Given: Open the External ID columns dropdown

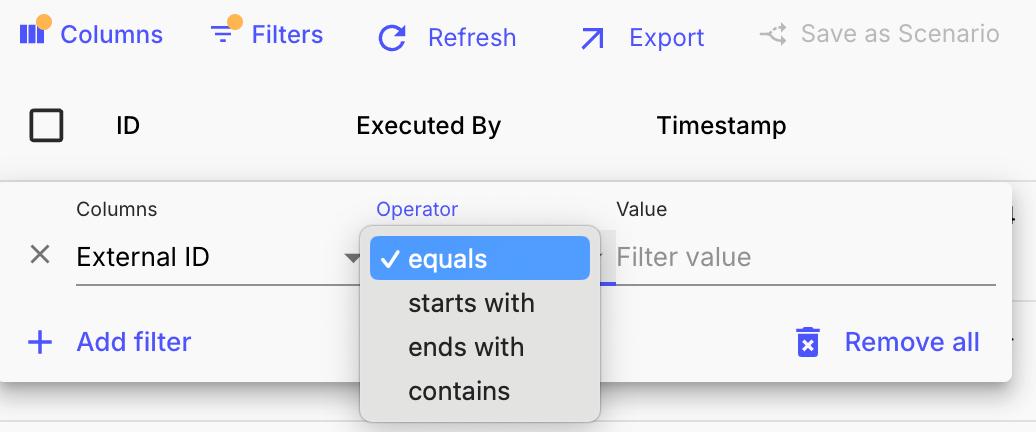Looking at the screenshot, I should (215, 258).
